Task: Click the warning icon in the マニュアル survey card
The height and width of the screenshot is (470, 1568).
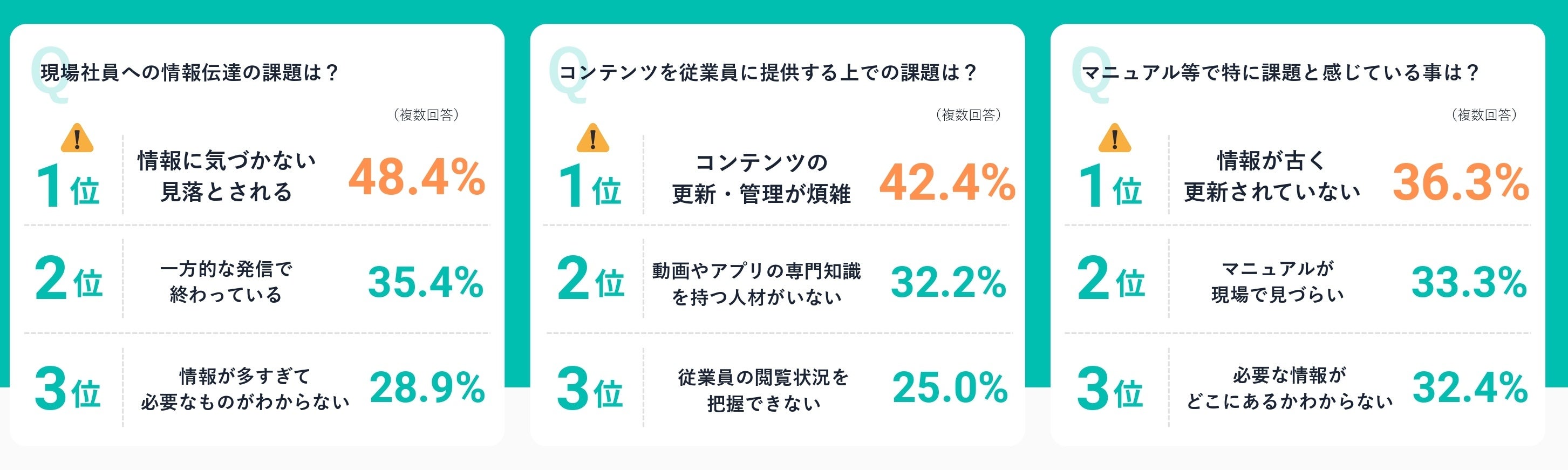Action: [x=1114, y=139]
